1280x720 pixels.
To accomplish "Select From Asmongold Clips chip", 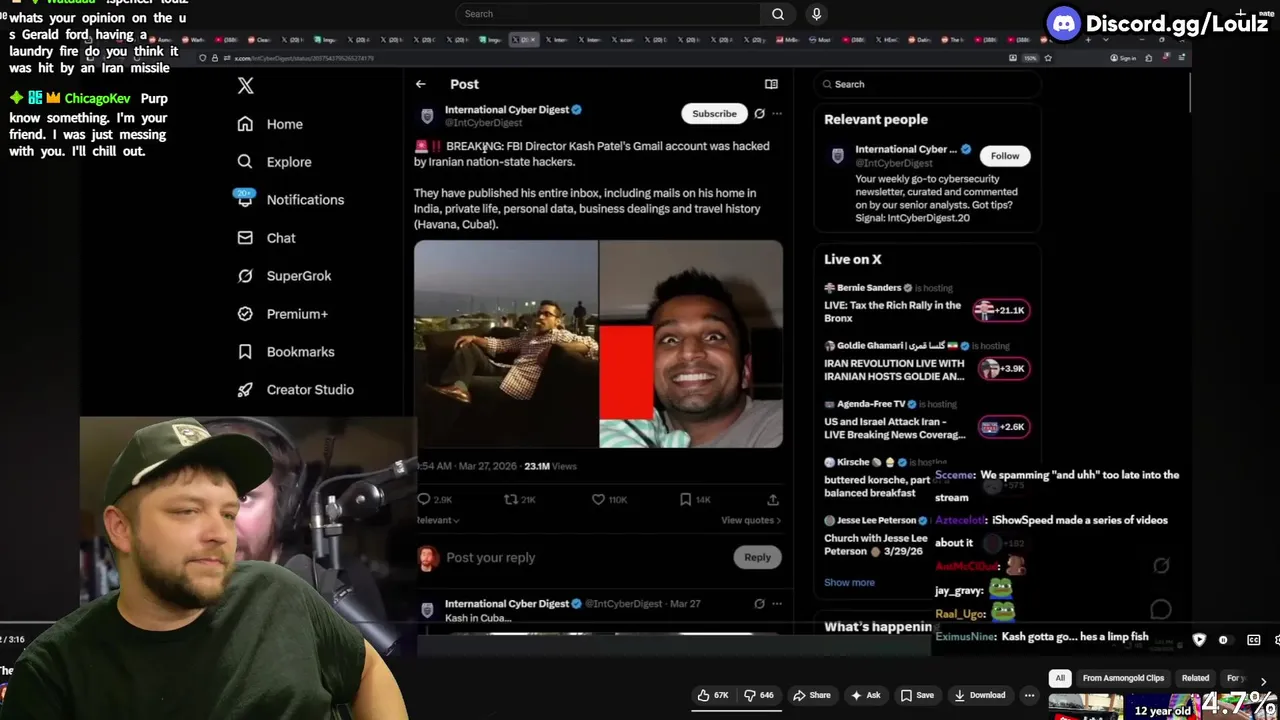I will (x=1123, y=678).
